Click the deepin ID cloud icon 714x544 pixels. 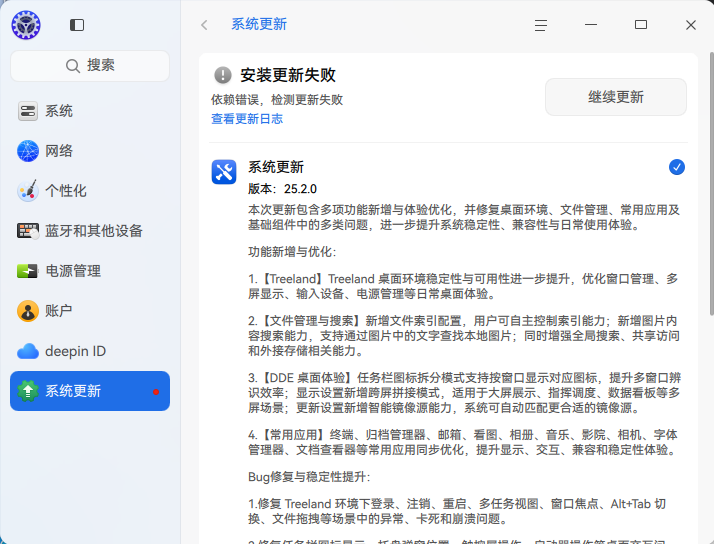tap(28, 351)
